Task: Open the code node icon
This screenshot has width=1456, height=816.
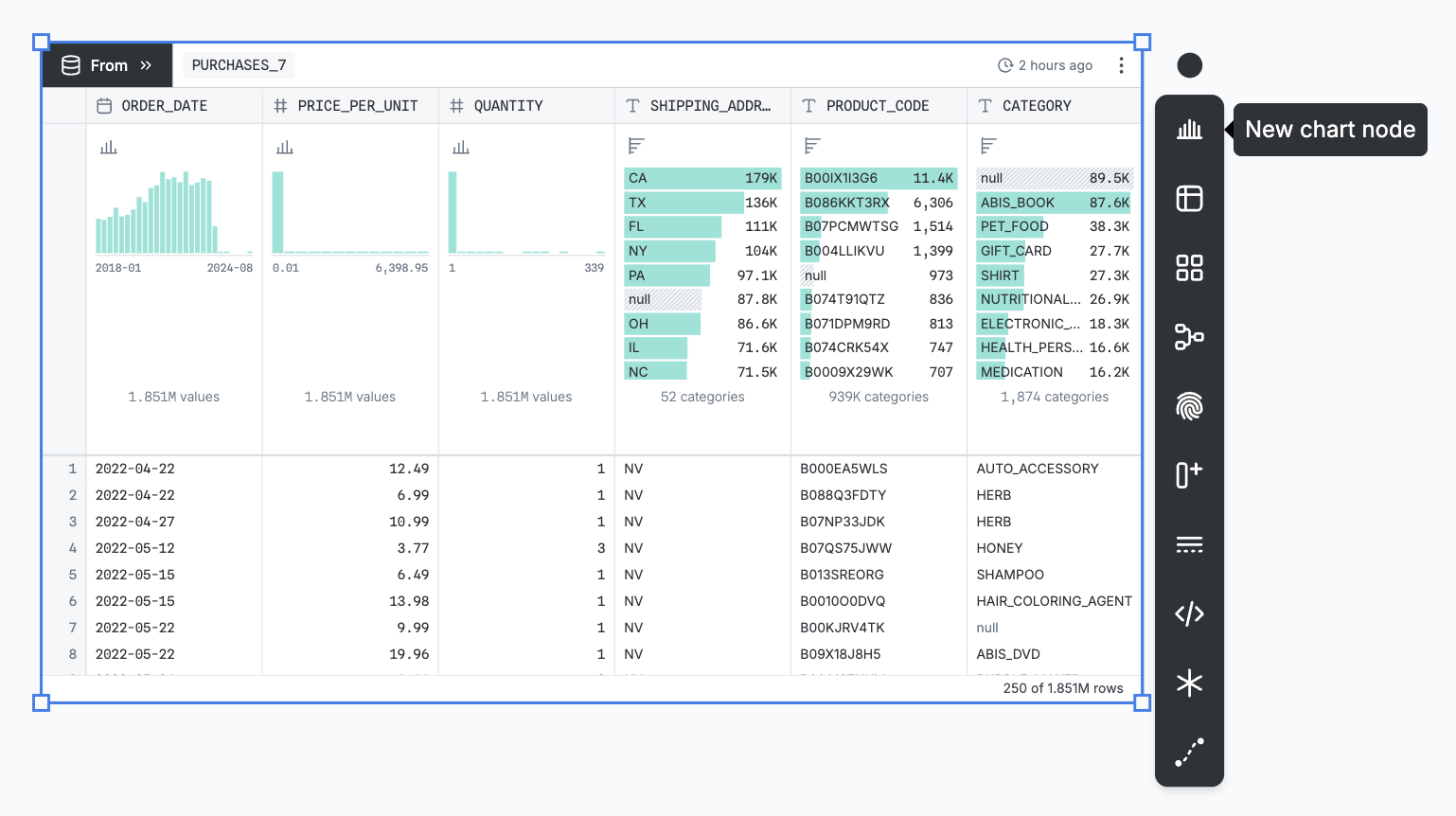Action: tap(1189, 612)
